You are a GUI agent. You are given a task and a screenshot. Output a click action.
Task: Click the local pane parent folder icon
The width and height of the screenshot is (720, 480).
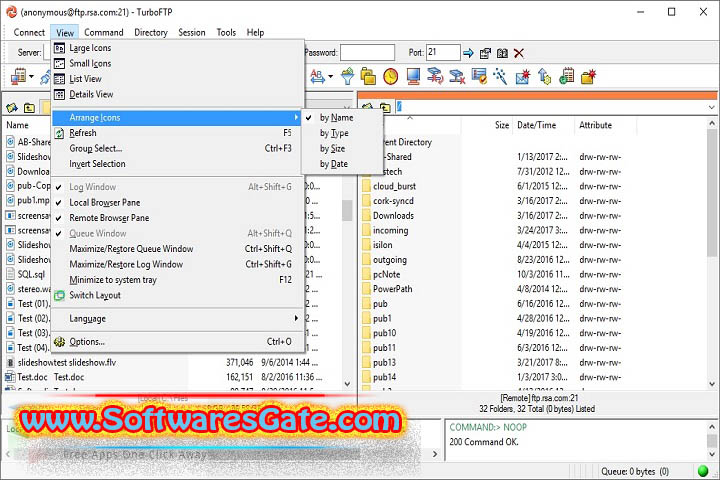point(29,108)
